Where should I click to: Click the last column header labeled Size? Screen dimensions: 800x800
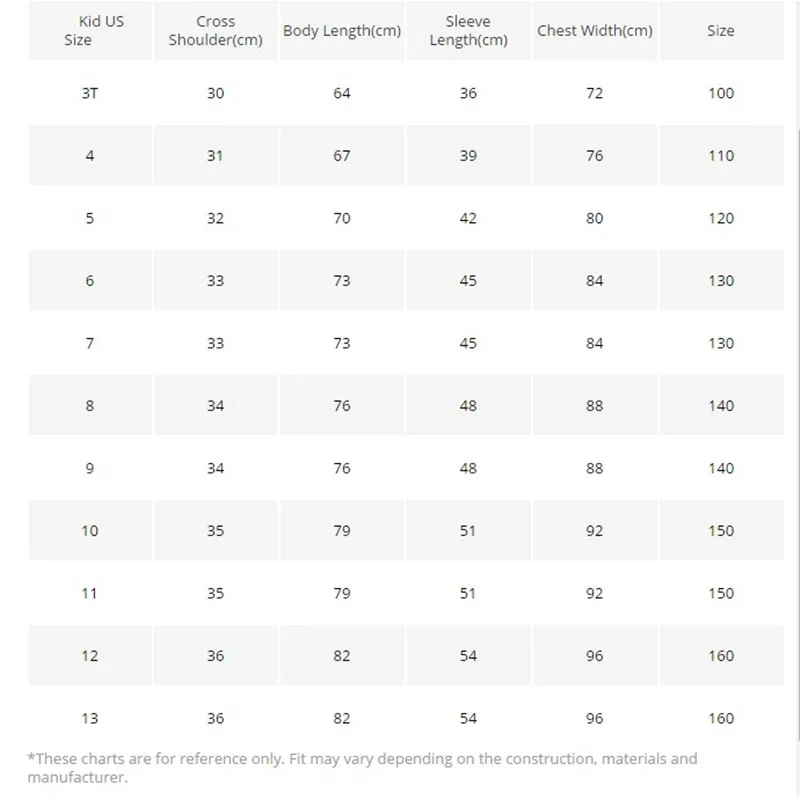[721, 31]
